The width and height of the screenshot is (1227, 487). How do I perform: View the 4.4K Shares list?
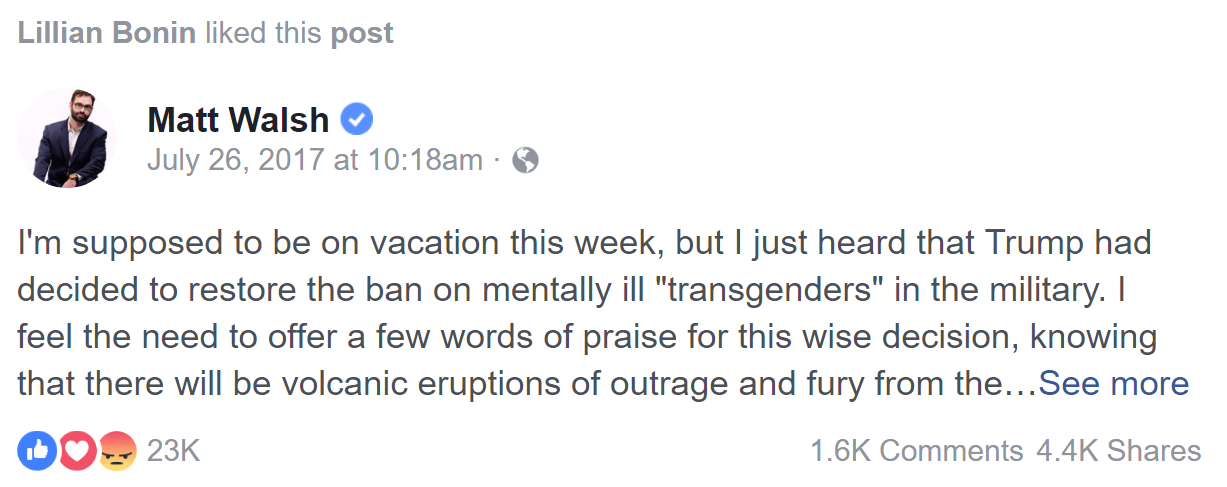pyautogui.click(x=1118, y=452)
